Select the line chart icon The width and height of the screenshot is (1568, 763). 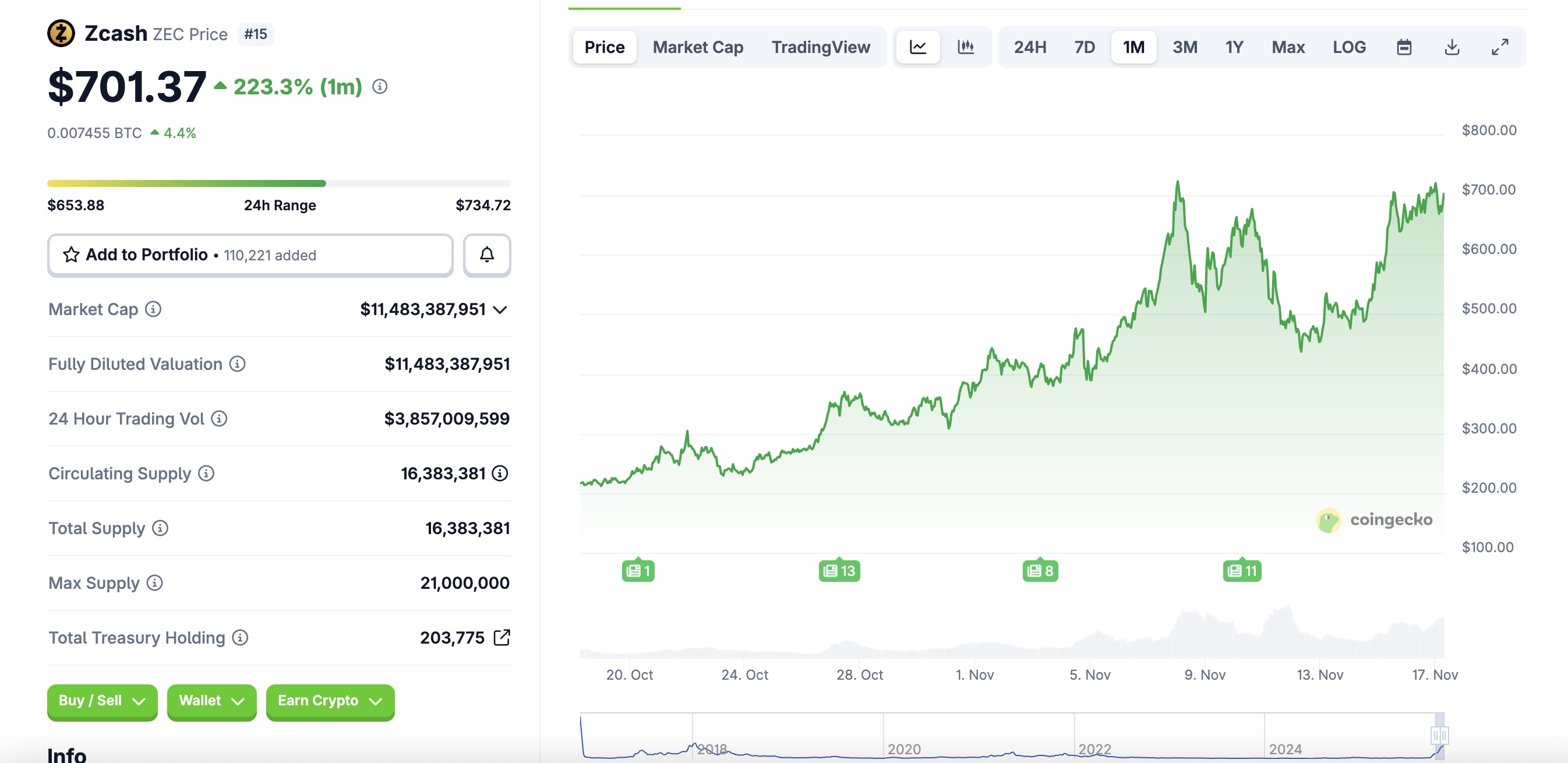pyautogui.click(x=918, y=47)
